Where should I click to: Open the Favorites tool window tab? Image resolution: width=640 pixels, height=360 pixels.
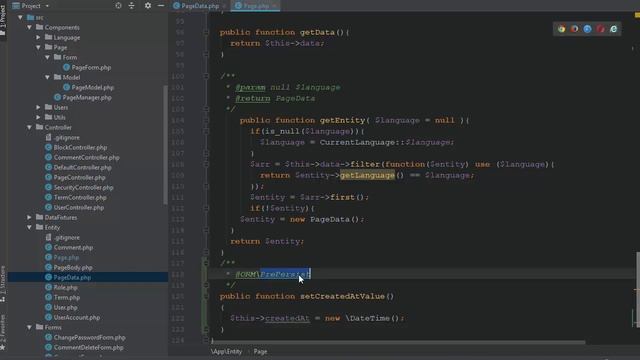(3, 331)
